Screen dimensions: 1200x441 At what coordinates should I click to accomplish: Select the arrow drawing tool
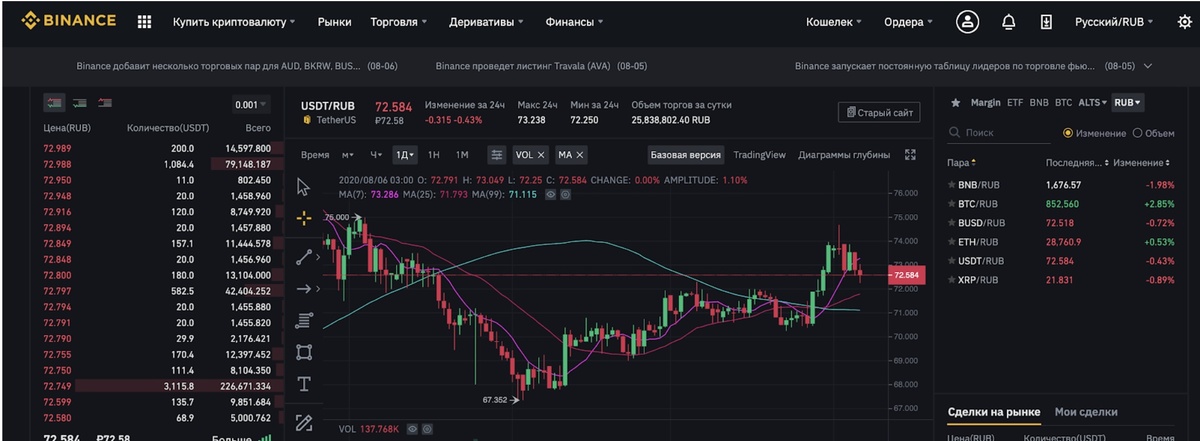click(304, 289)
